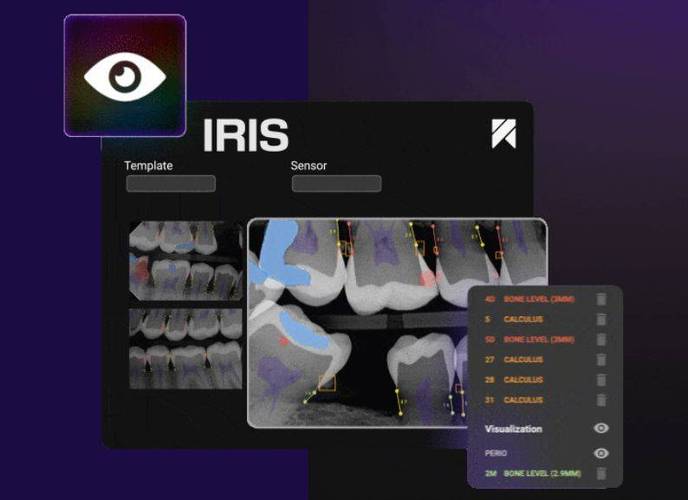Image resolution: width=688 pixels, height=500 pixels.
Task: Open the Template dropdown field
Action: pos(170,184)
